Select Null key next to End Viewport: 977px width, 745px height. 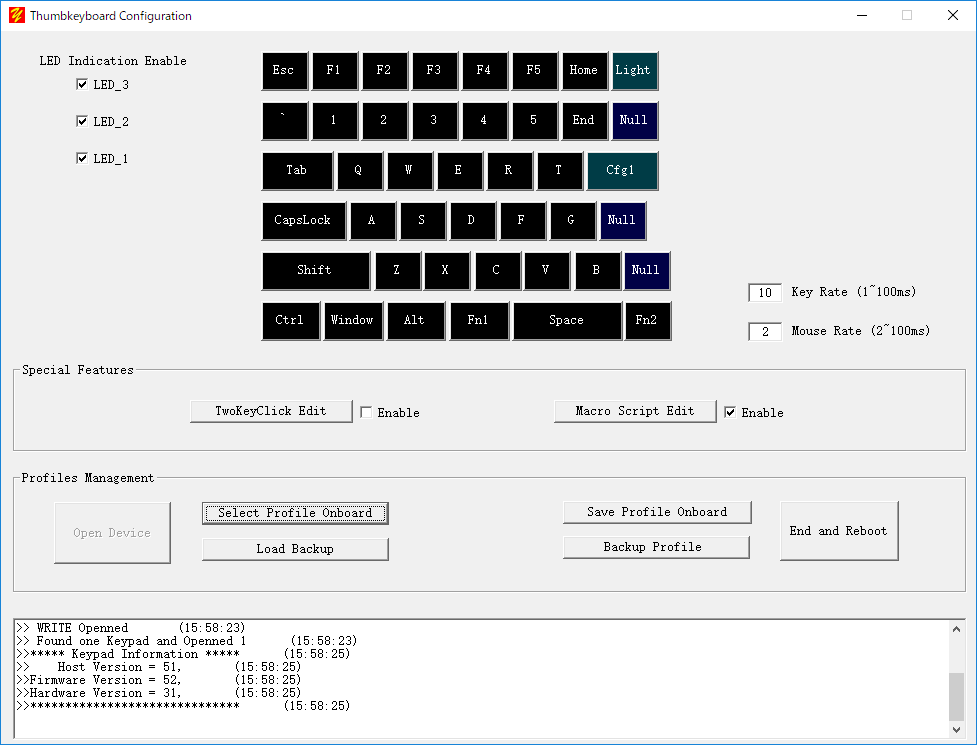(634, 121)
